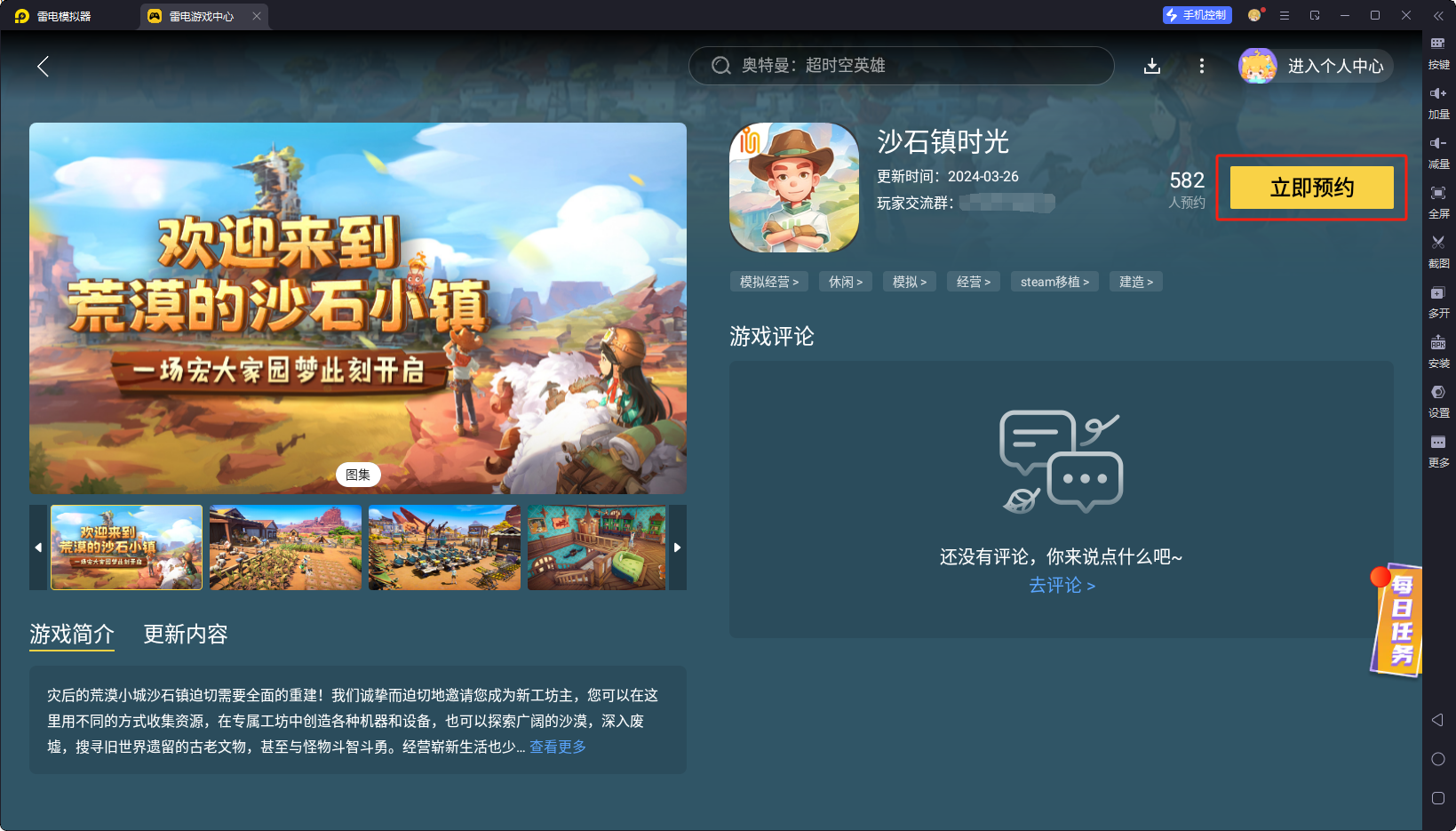Click the 建造 tag
The image size is (1456, 831).
click(x=1136, y=282)
